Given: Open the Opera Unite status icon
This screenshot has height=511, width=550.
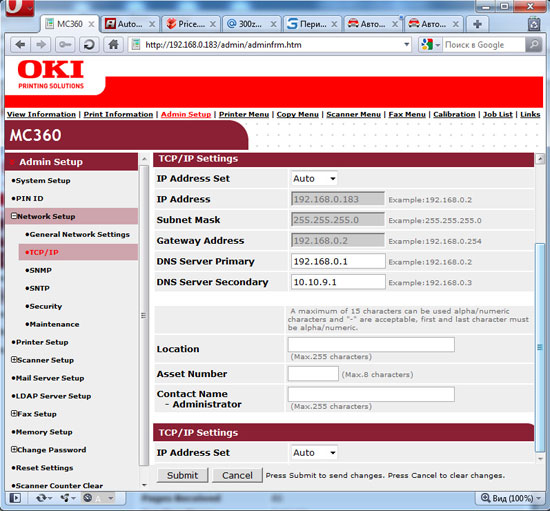Looking at the screenshot, I should (x=68, y=498).
